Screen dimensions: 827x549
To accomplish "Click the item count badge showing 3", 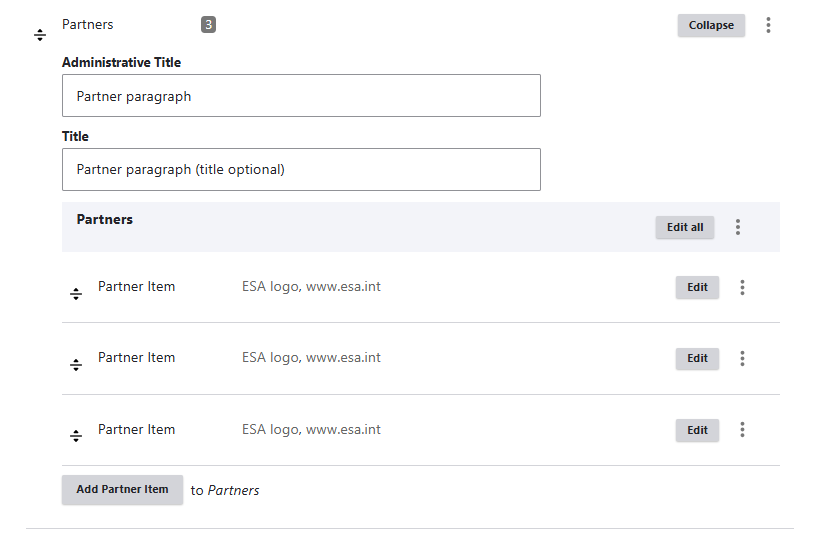I will point(208,24).
